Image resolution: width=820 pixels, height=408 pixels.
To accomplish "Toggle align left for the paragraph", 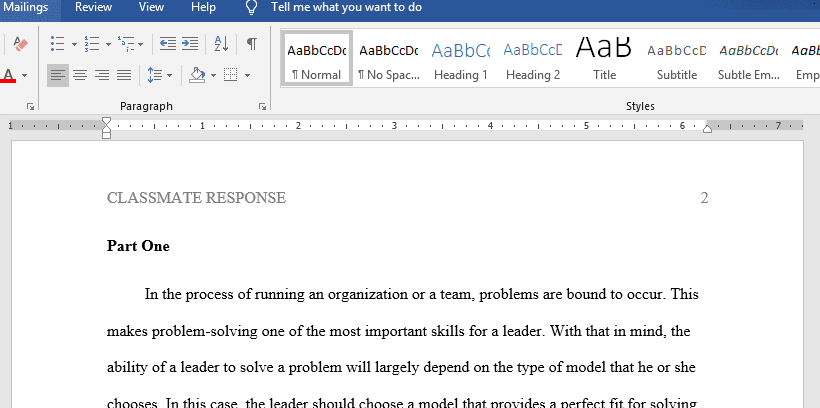I will pos(58,75).
